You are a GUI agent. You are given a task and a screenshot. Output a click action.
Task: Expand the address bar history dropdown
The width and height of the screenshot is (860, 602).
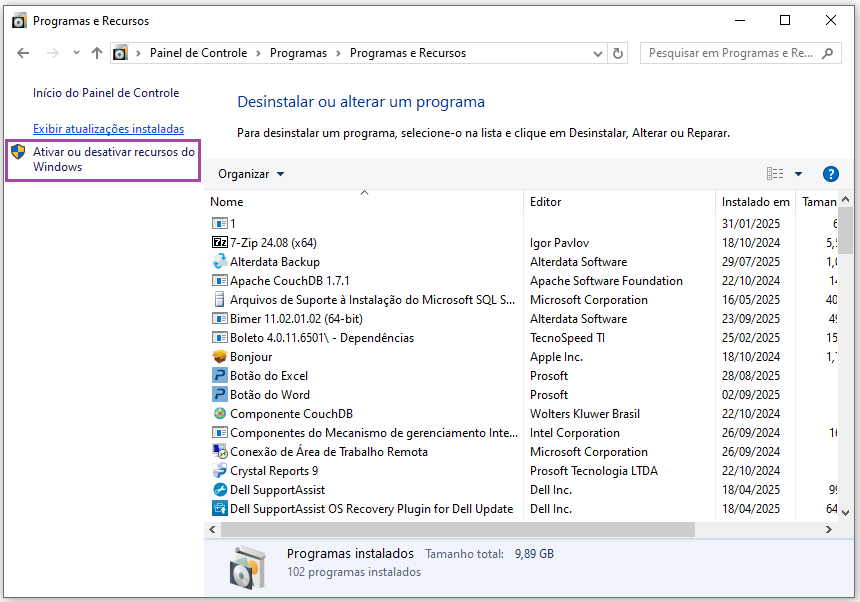tap(598, 53)
